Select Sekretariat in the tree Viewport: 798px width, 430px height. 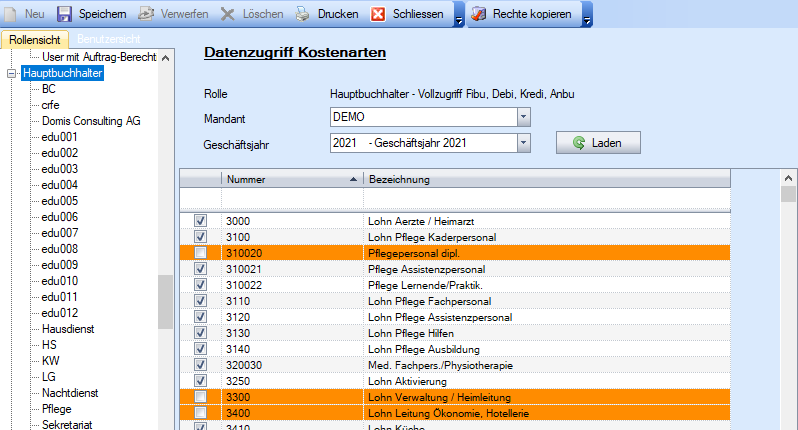(67, 425)
